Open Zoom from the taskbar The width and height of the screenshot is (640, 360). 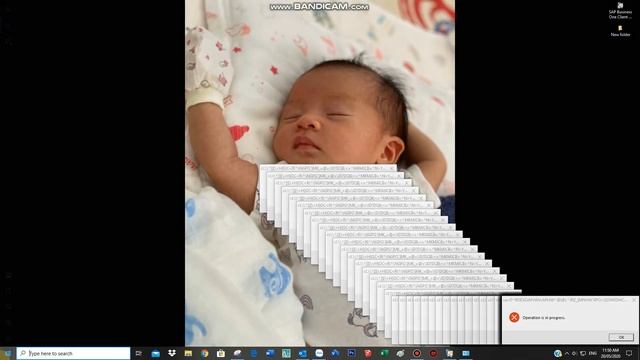tap(319, 353)
